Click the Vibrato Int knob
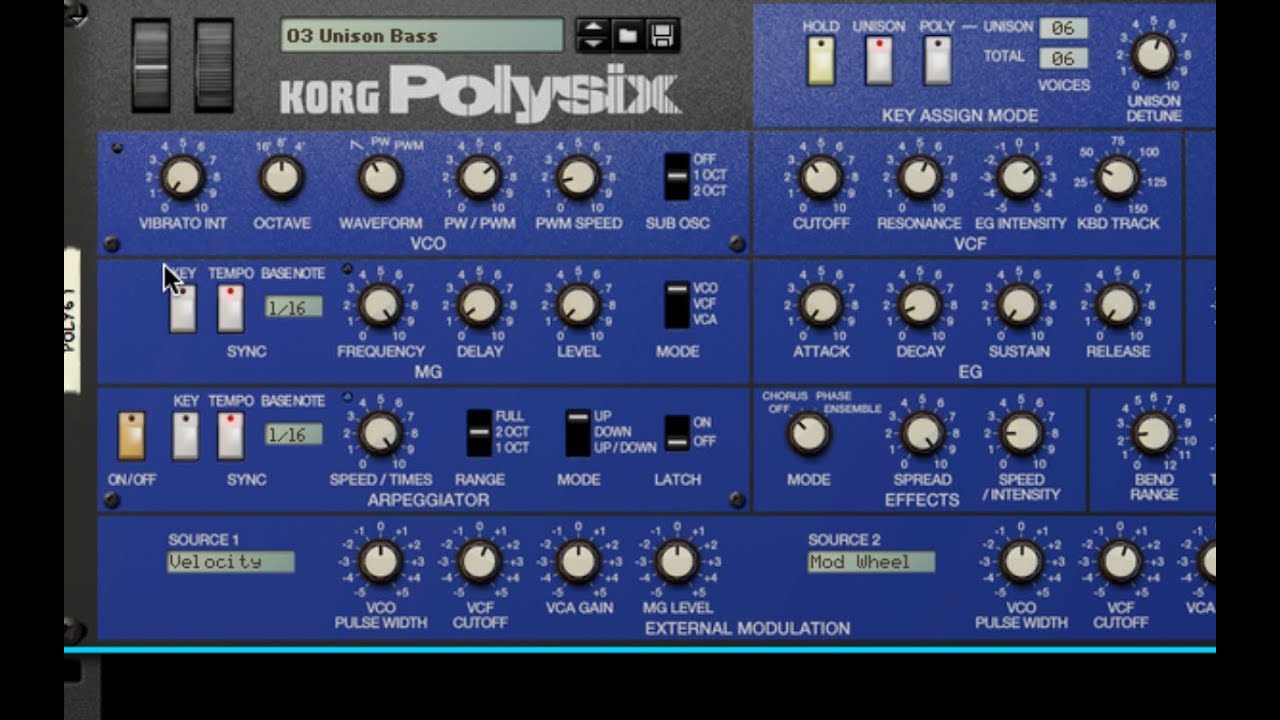 click(x=183, y=177)
